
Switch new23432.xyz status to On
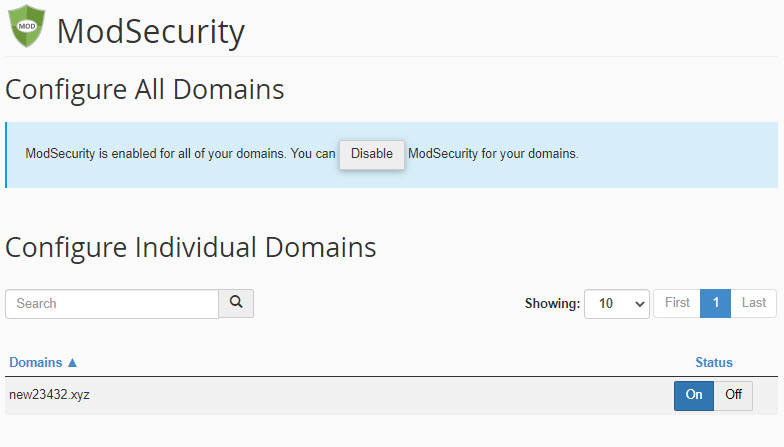[x=694, y=395]
